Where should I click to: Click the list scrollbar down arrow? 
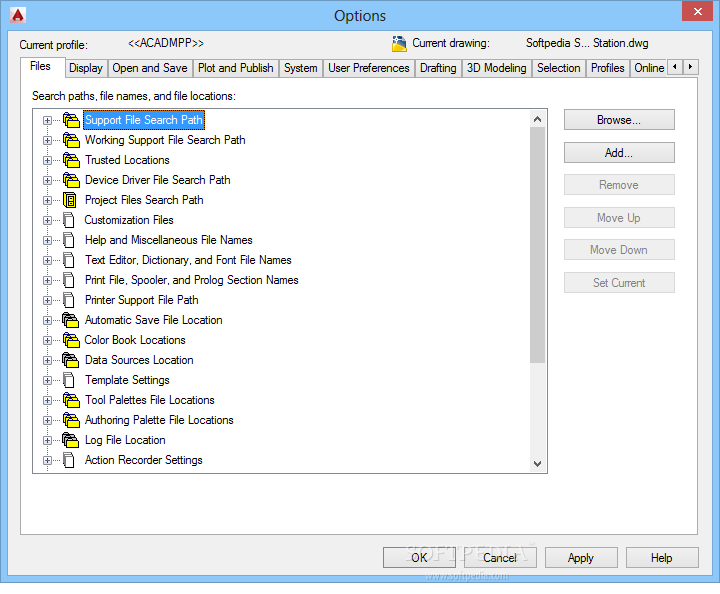(537, 464)
